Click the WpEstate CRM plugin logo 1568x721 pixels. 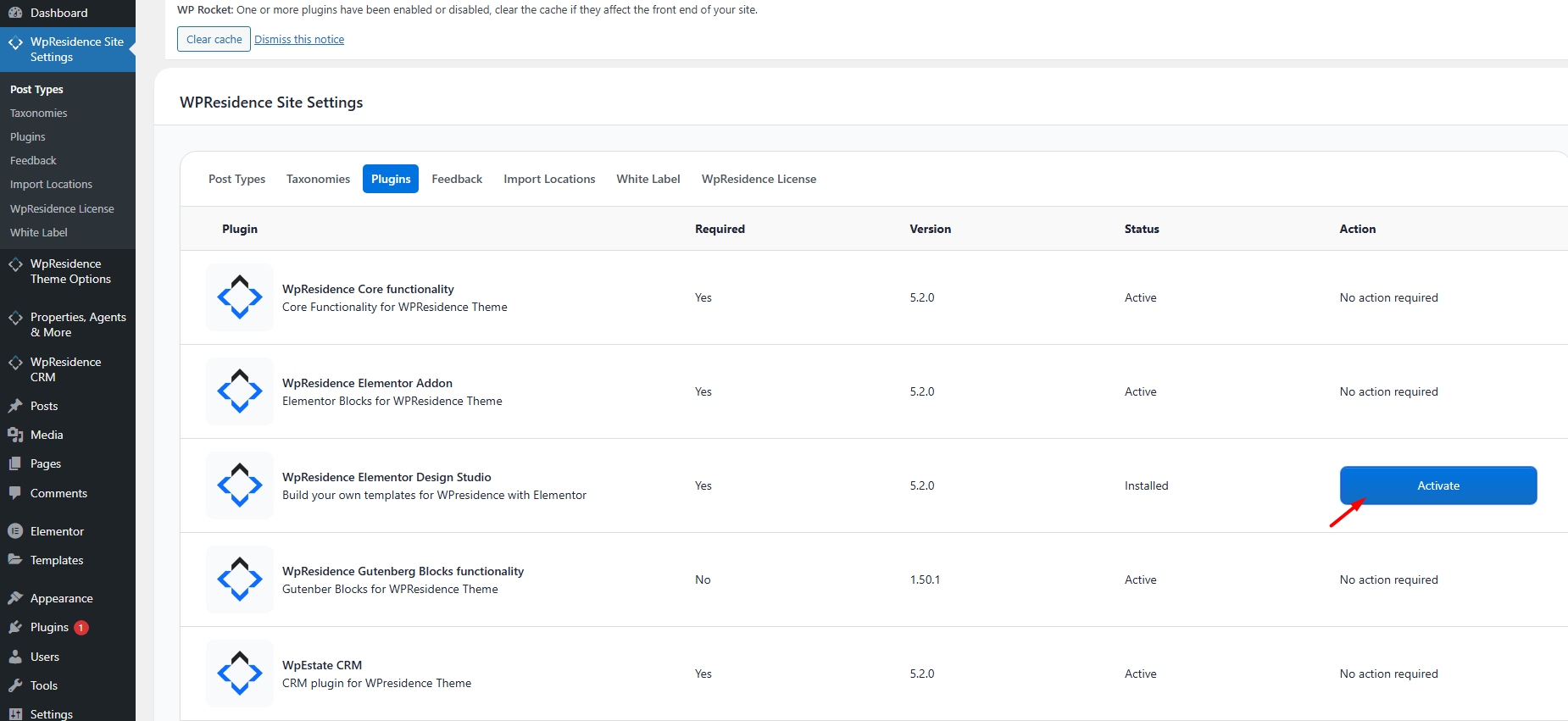[240, 674]
